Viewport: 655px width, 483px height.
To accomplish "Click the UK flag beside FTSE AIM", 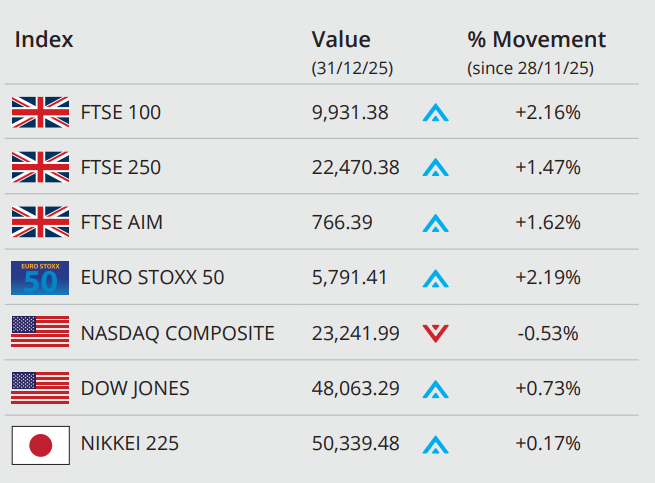I will (40, 222).
